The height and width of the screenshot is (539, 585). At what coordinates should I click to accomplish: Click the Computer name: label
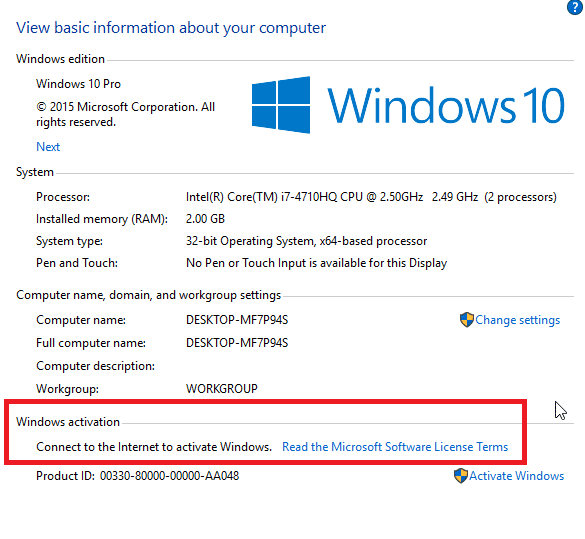click(x=81, y=320)
